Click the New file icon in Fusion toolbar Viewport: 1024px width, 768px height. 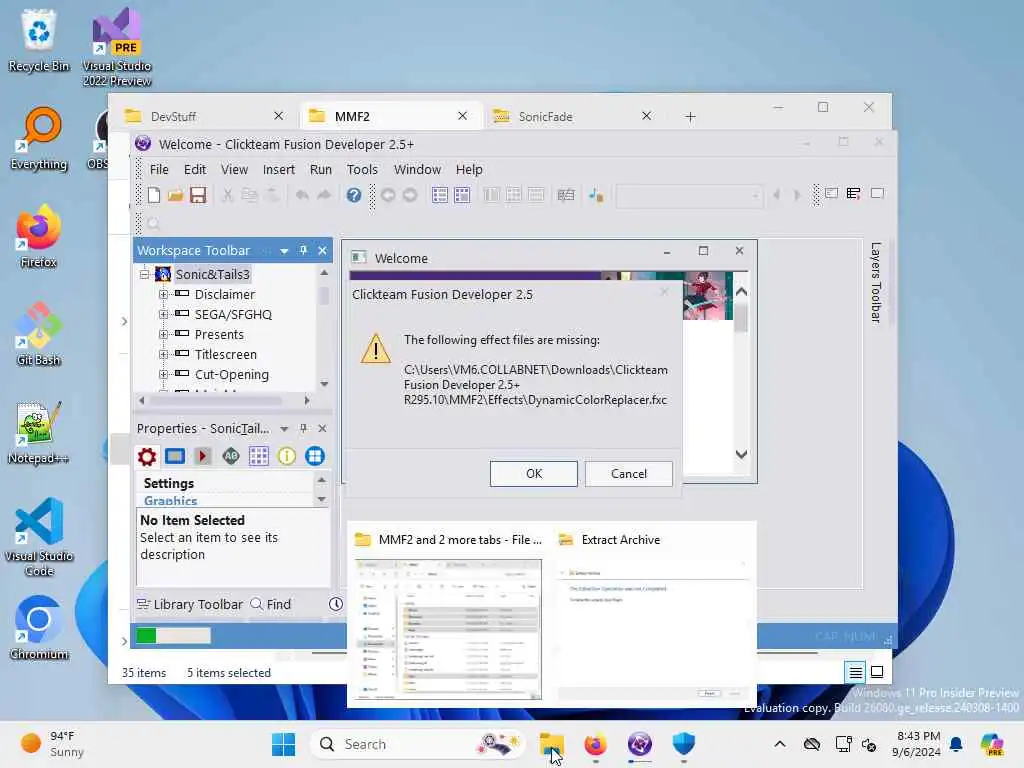pos(154,195)
